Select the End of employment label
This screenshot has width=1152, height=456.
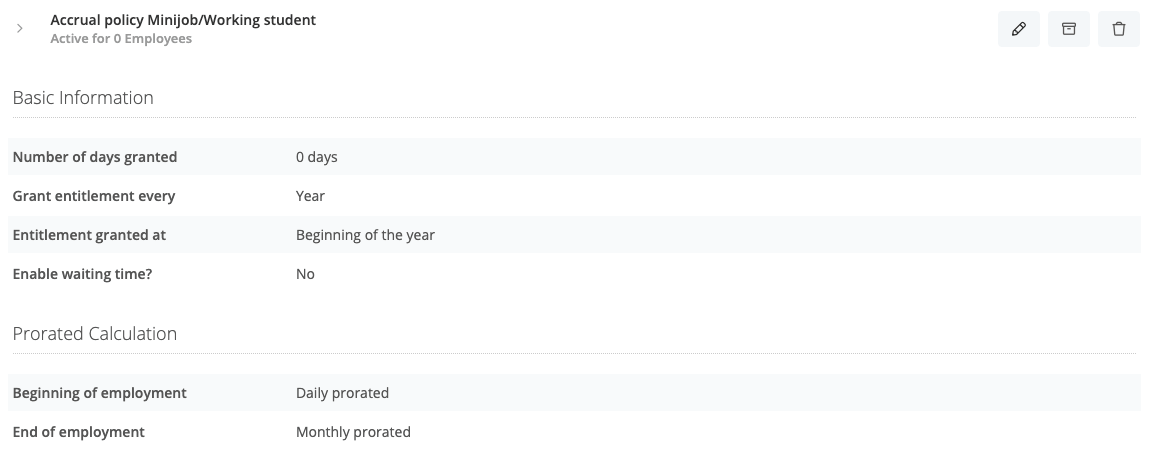click(79, 432)
